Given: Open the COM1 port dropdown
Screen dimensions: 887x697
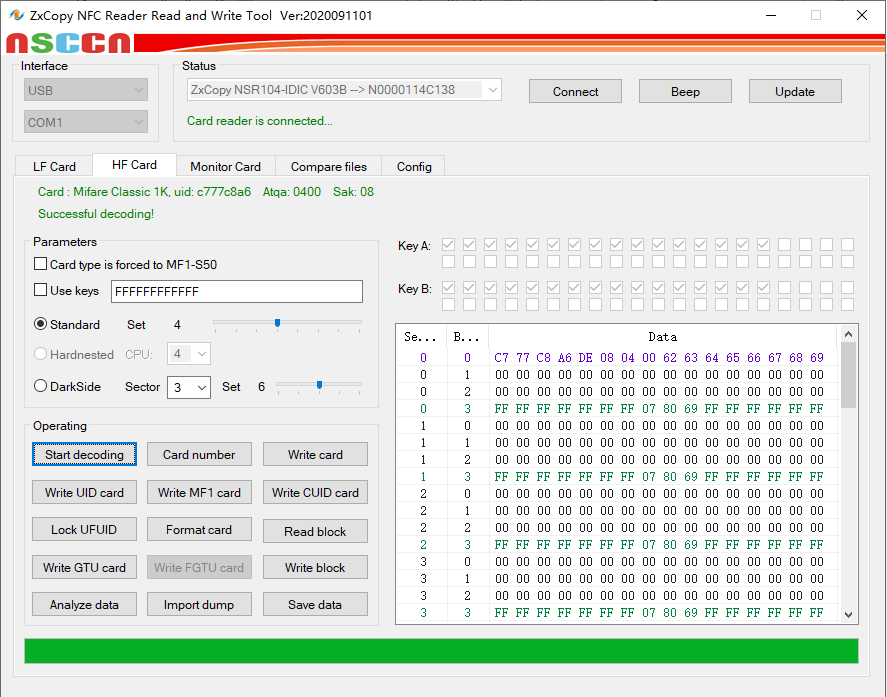Looking at the screenshot, I should [86, 122].
